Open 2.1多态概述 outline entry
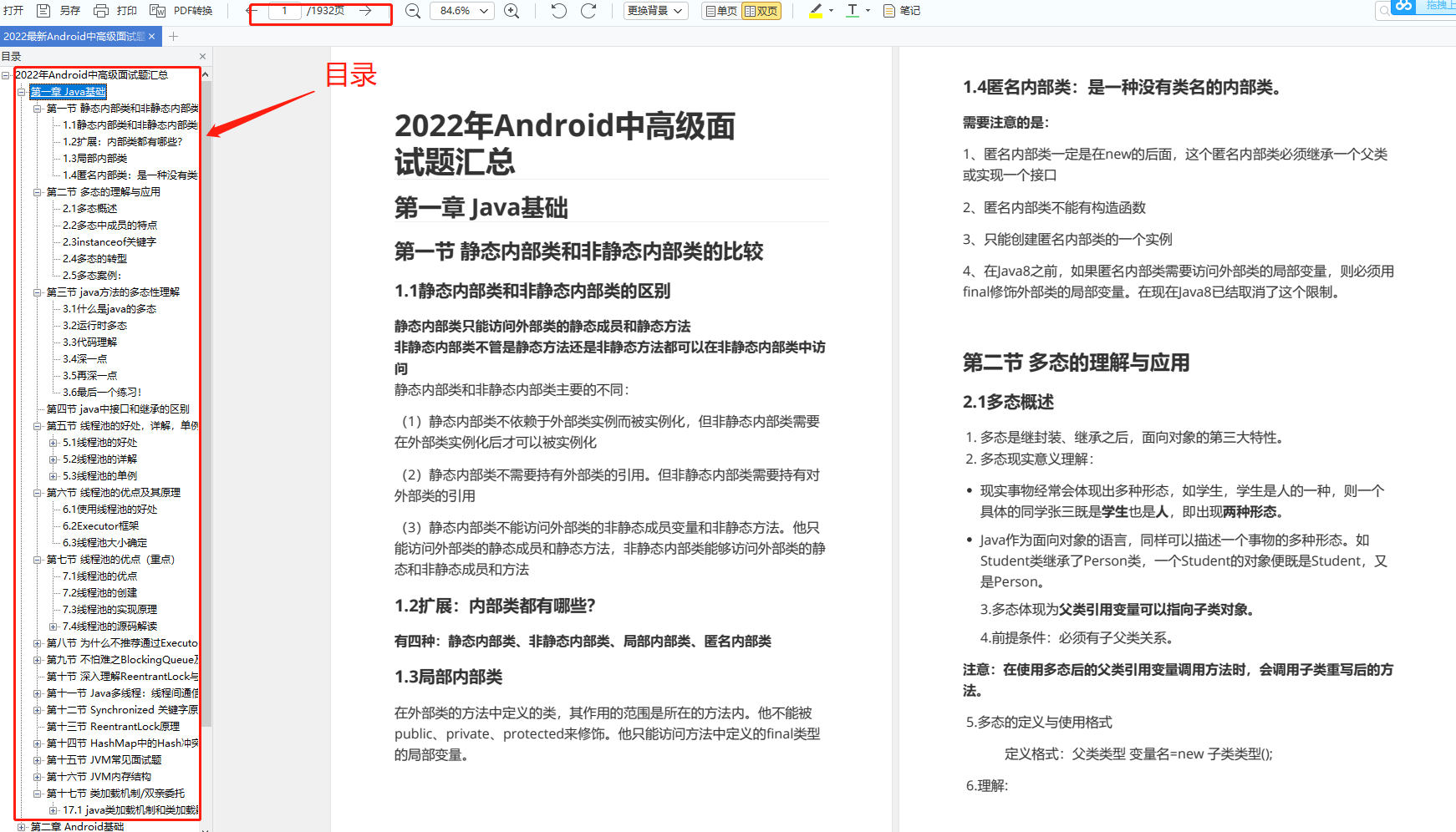Image resolution: width=1456 pixels, height=832 pixels. (x=90, y=209)
